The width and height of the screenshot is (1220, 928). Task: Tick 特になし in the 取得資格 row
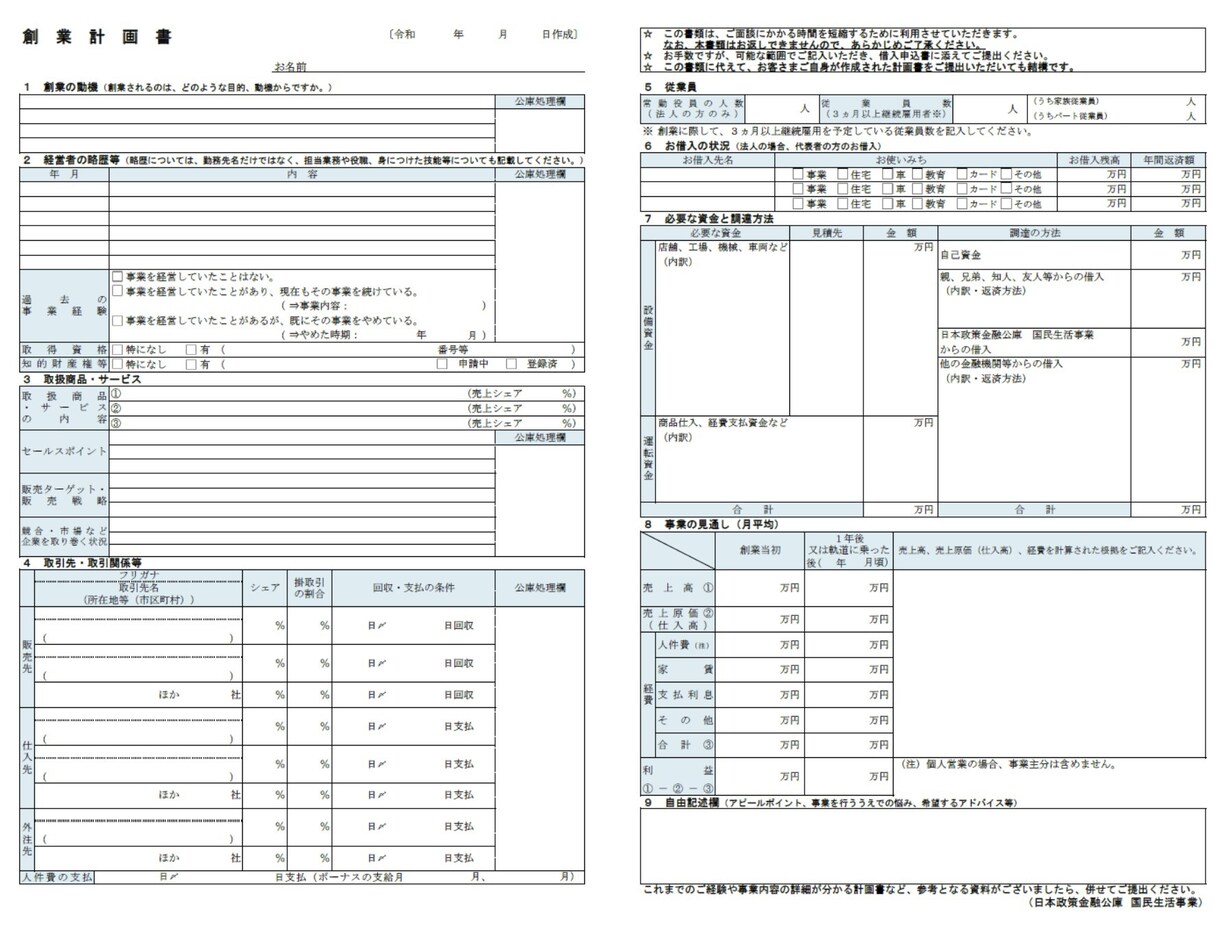coord(117,350)
